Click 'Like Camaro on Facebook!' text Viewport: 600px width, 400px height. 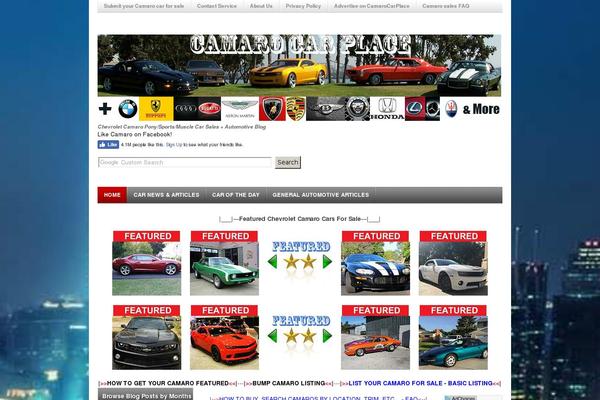[135, 134]
